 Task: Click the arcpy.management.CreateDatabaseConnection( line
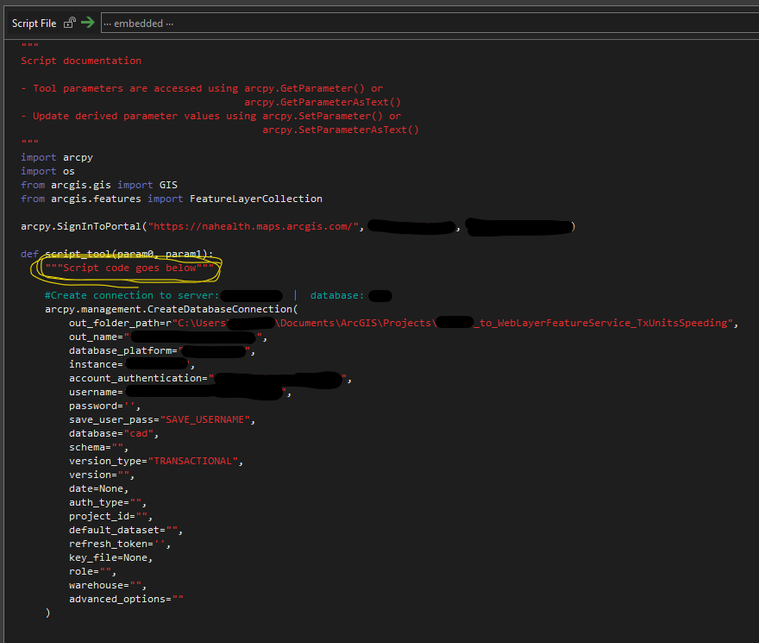pos(171,309)
